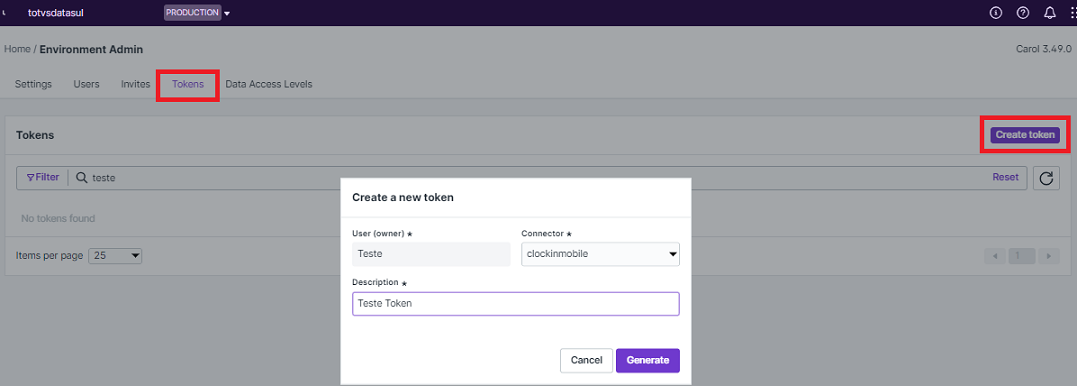The height and width of the screenshot is (386, 1077).
Task: Expand the PRODUCTION environment dropdown
Action: click(196, 12)
